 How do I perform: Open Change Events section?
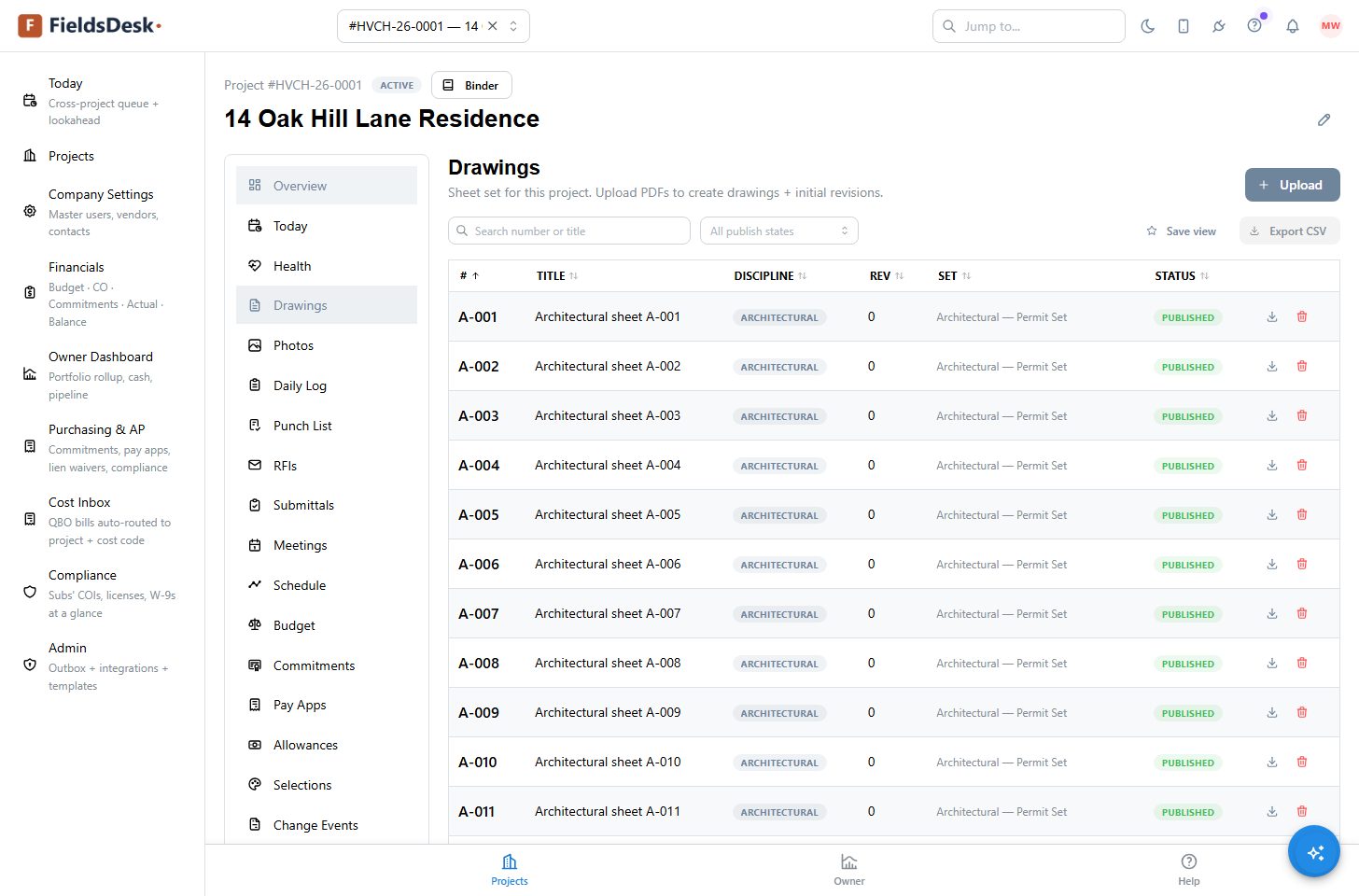point(327,825)
